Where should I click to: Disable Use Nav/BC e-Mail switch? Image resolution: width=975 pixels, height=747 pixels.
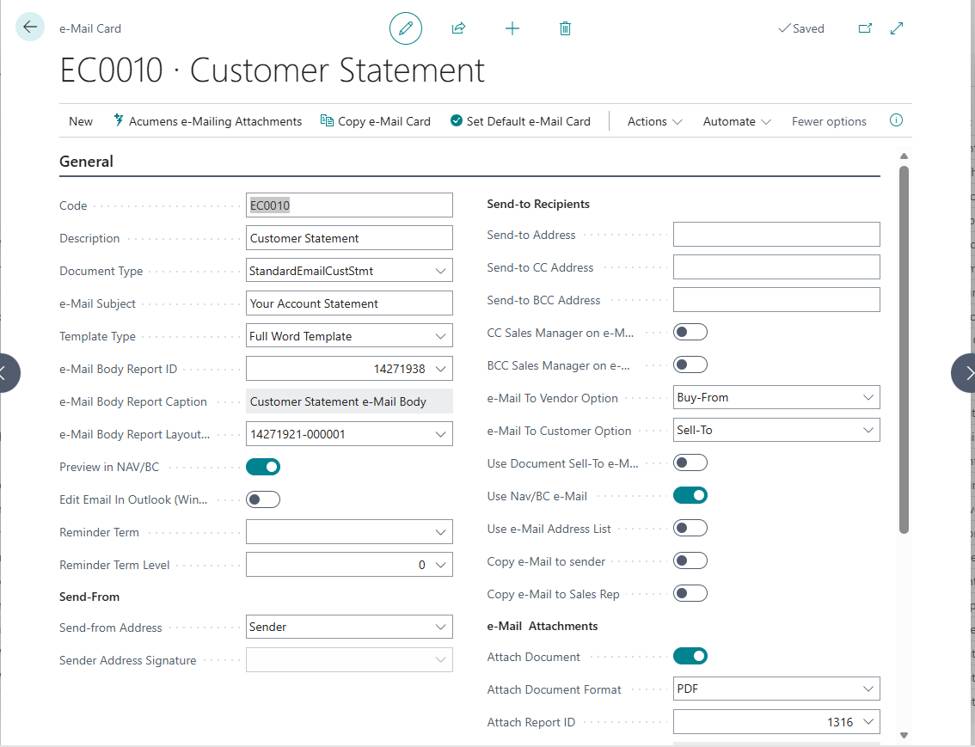coord(690,496)
